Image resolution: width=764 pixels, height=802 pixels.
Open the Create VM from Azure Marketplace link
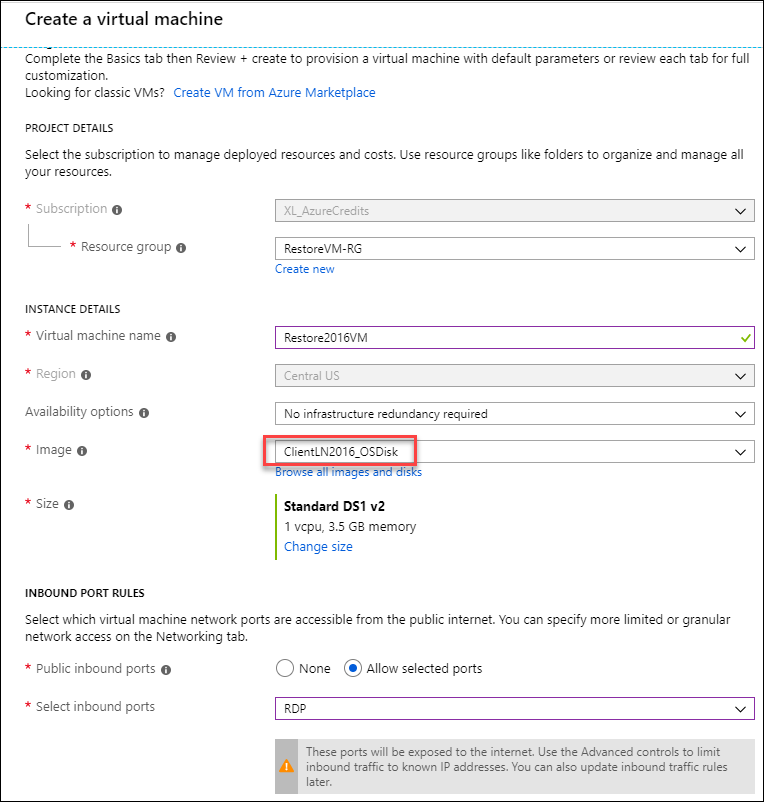pyautogui.click(x=274, y=93)
